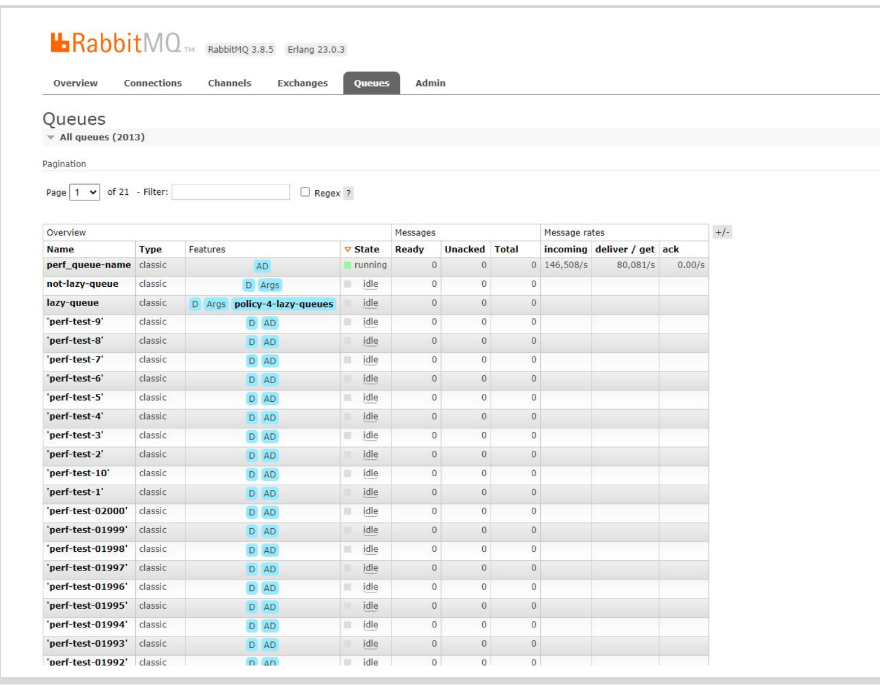Collapse the All queues section
880x685 pixels.
(x=50, y=137)
